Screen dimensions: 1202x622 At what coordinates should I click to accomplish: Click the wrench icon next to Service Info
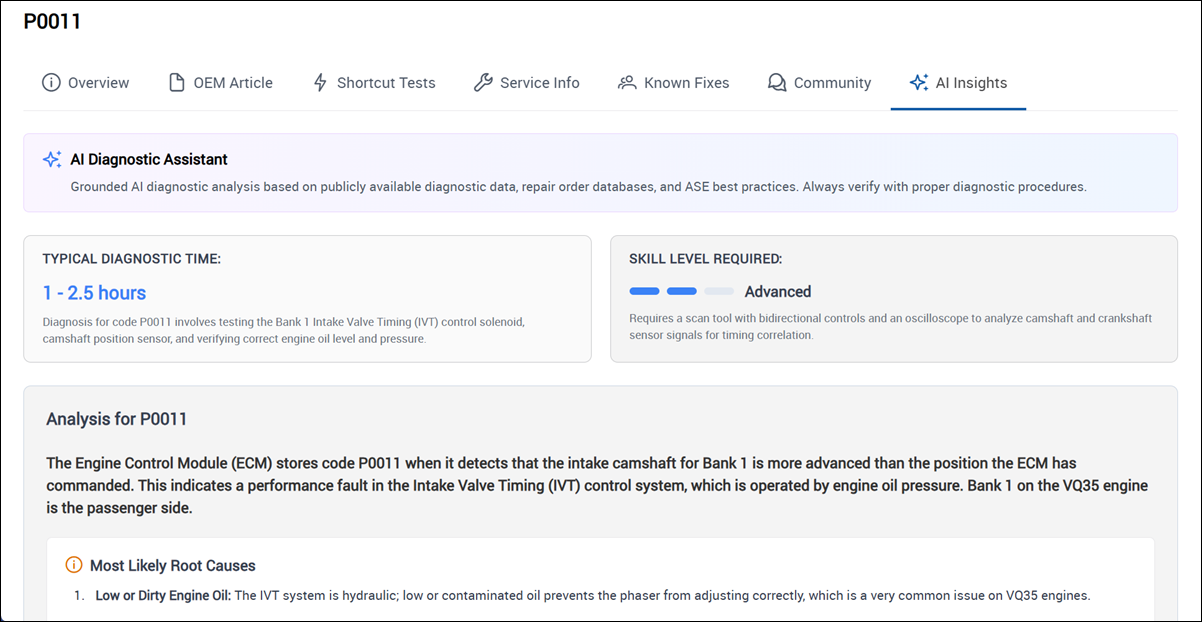click(x=483, y=83)
